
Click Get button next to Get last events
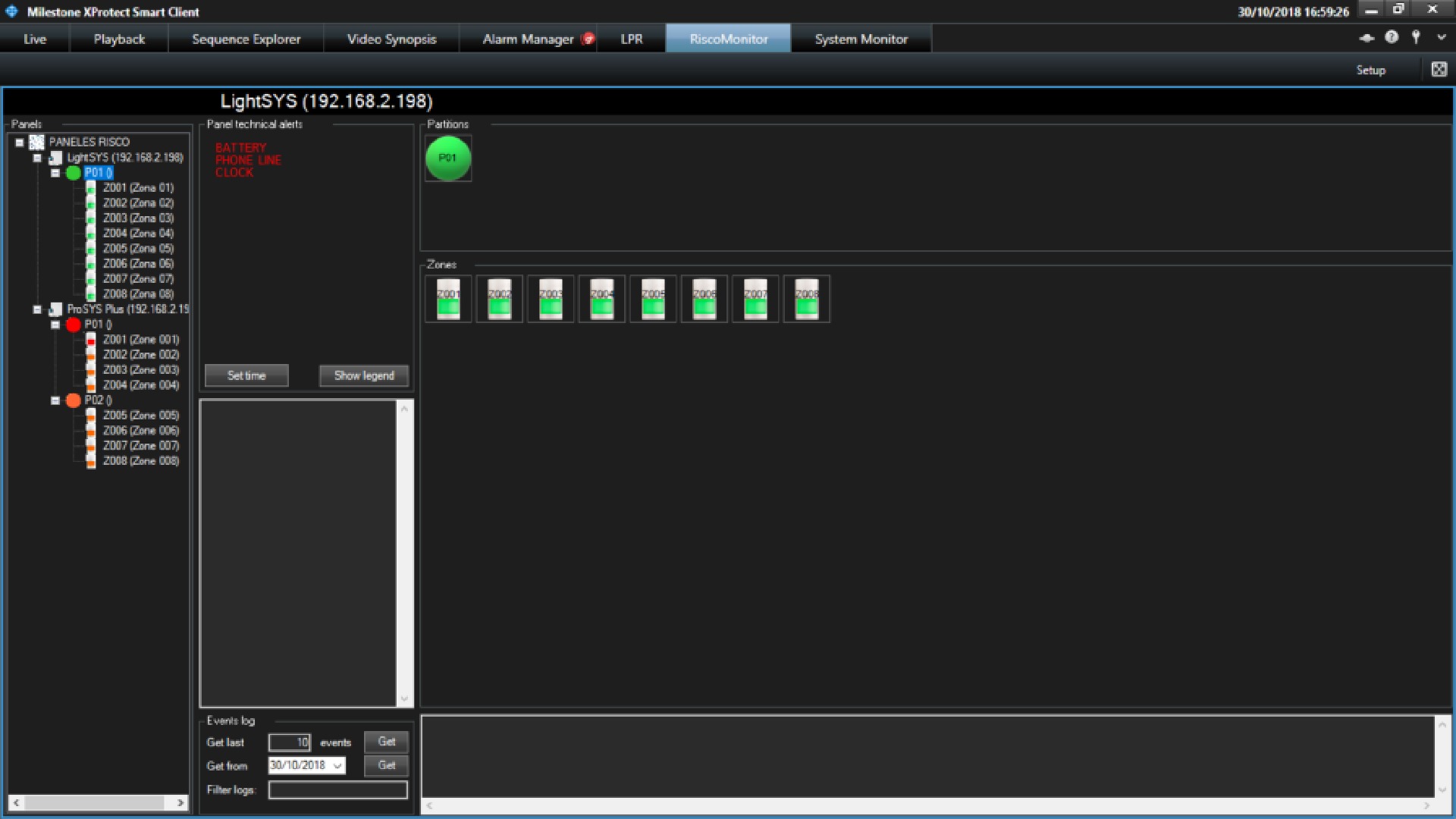[386, 742]
